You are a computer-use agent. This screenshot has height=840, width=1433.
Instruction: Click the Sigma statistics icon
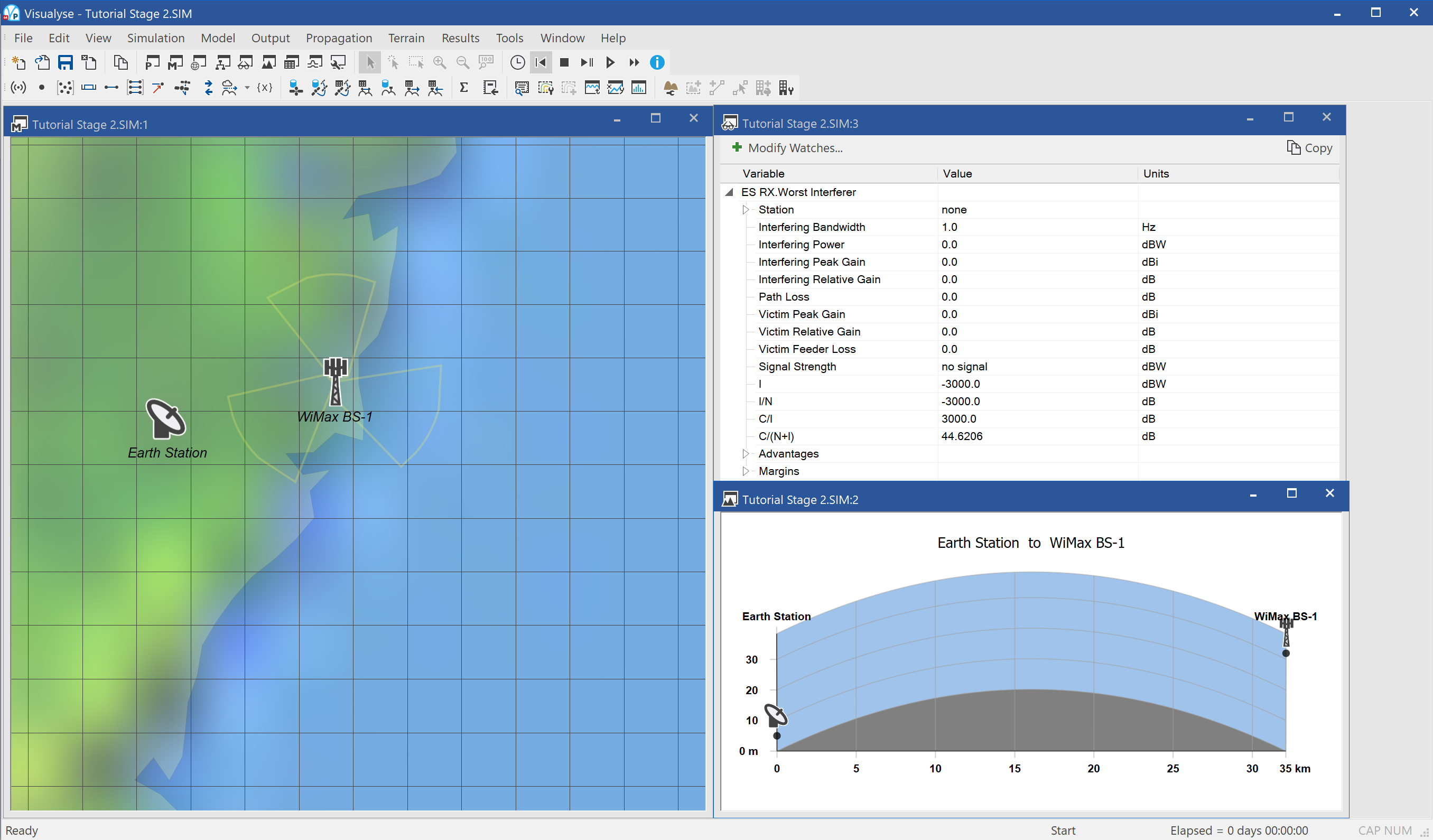pos(464,88)
